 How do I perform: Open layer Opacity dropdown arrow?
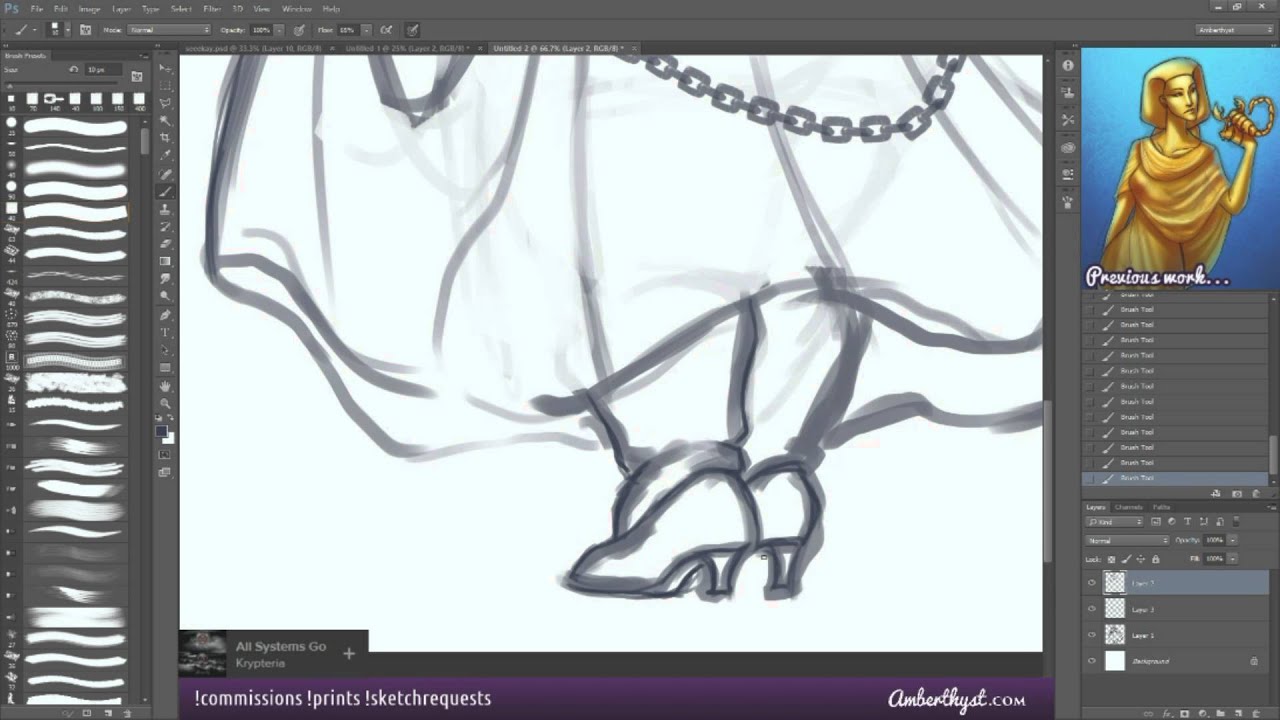click(1233, 540)
